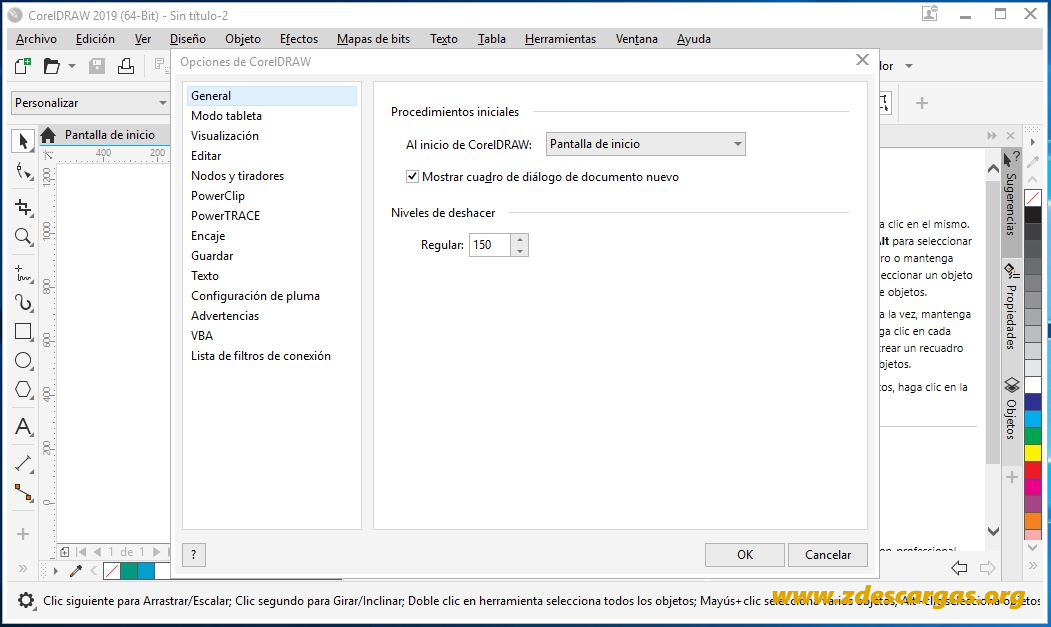Select the Text tool

23,427
